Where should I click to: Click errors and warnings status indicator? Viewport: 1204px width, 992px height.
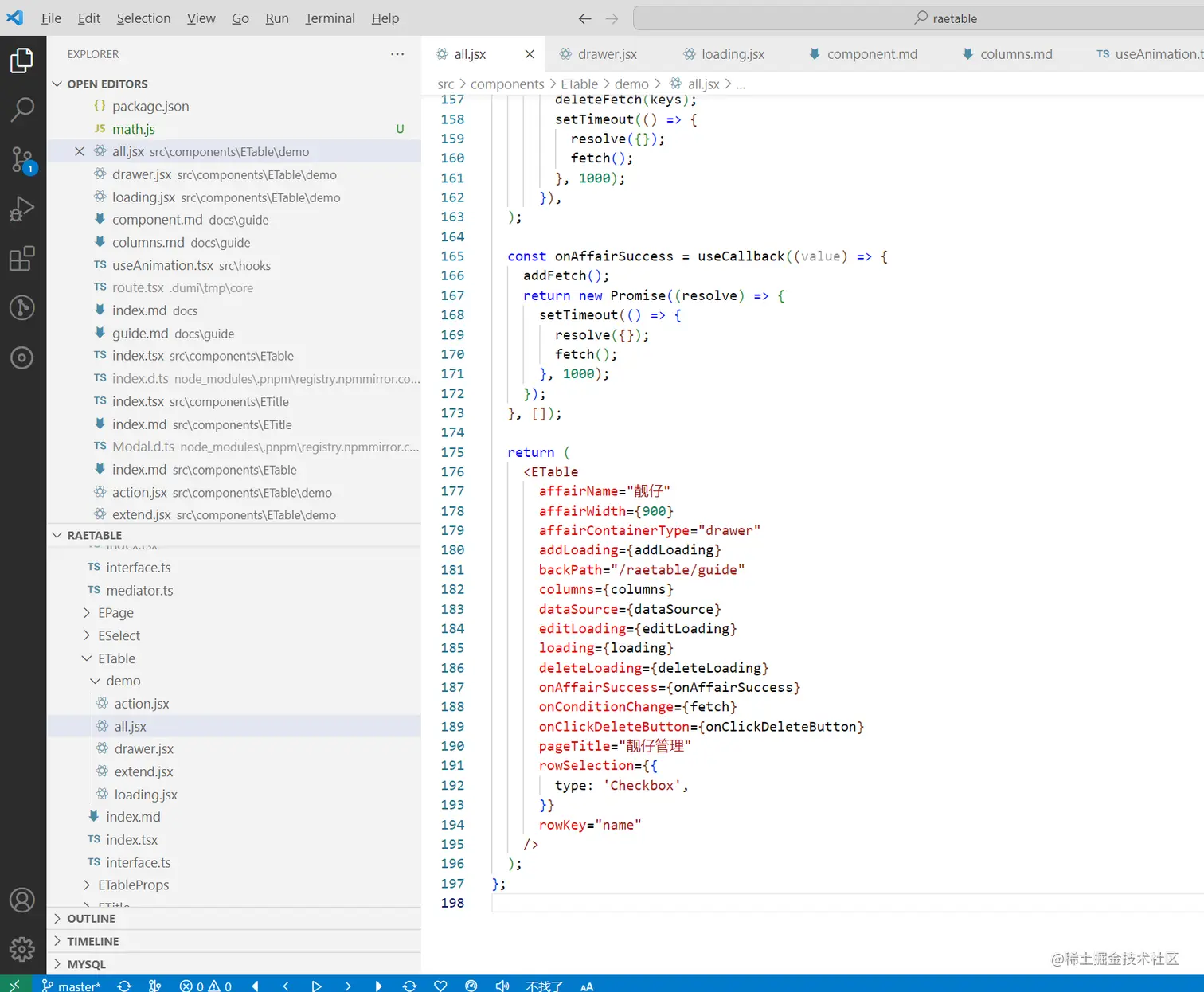click(x=205, y=986)
